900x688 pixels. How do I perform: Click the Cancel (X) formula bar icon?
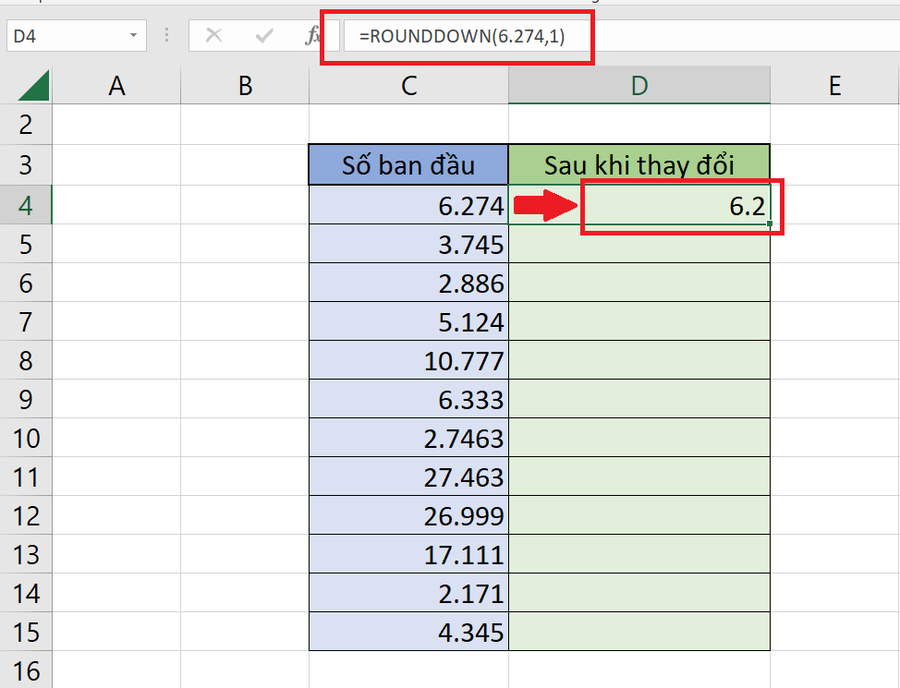coord(214,36)
